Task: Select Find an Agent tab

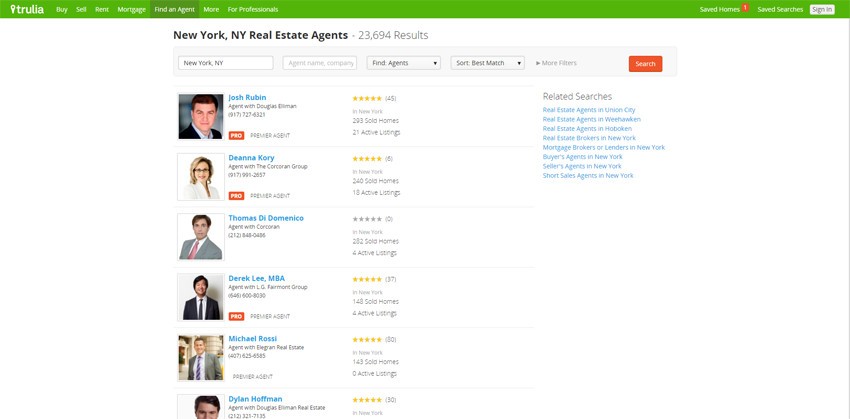Action: click(175, 9)
